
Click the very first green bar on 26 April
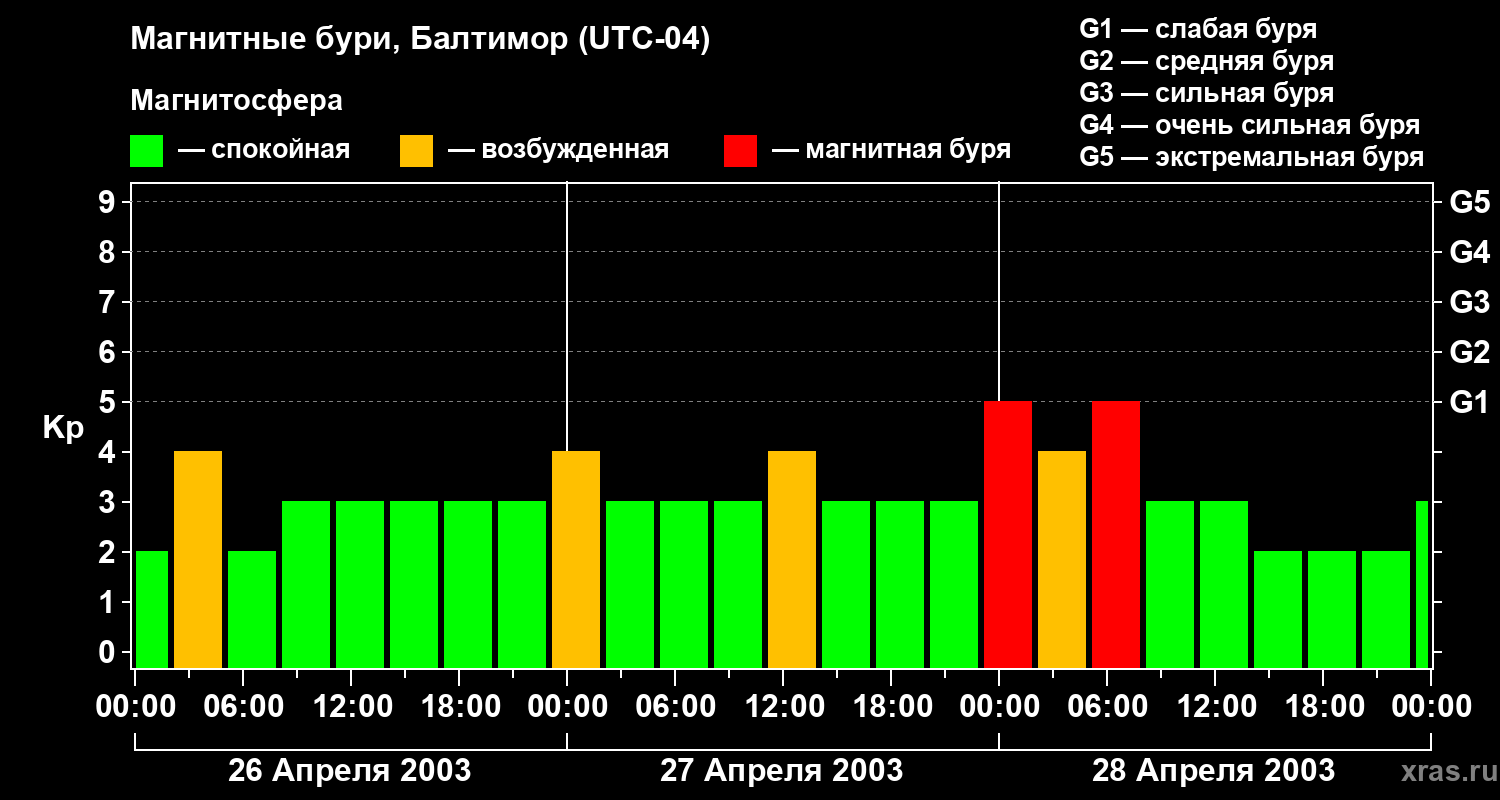[151, 609]
